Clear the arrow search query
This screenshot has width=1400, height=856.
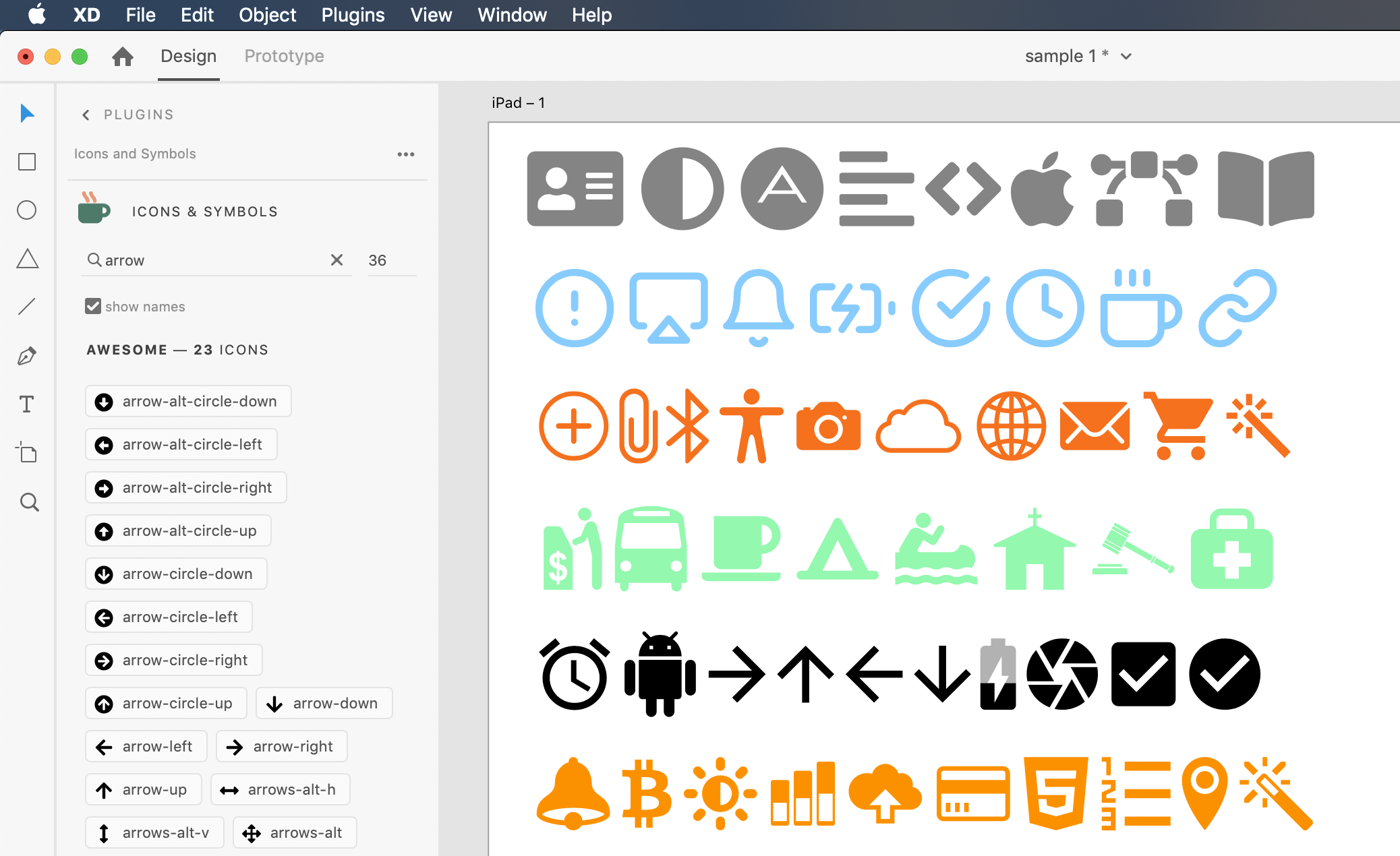[337, 259]
